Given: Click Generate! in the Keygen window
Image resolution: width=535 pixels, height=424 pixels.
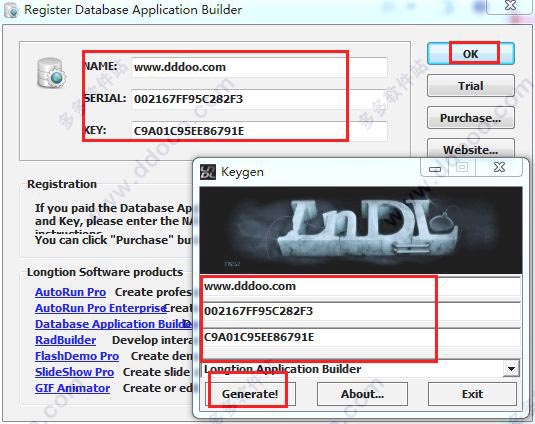Looking at the screenshot, I should tap(250, 394).
